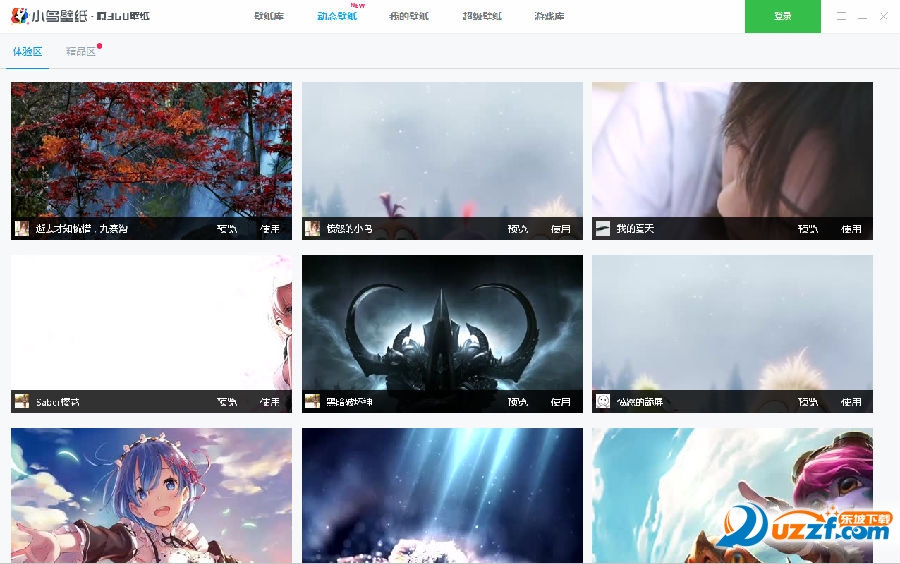Image resolution: width=900 pixels, height=564 pixels.
Task: Click 预览 on the red maple wallpaper
Action: [227, 229]
